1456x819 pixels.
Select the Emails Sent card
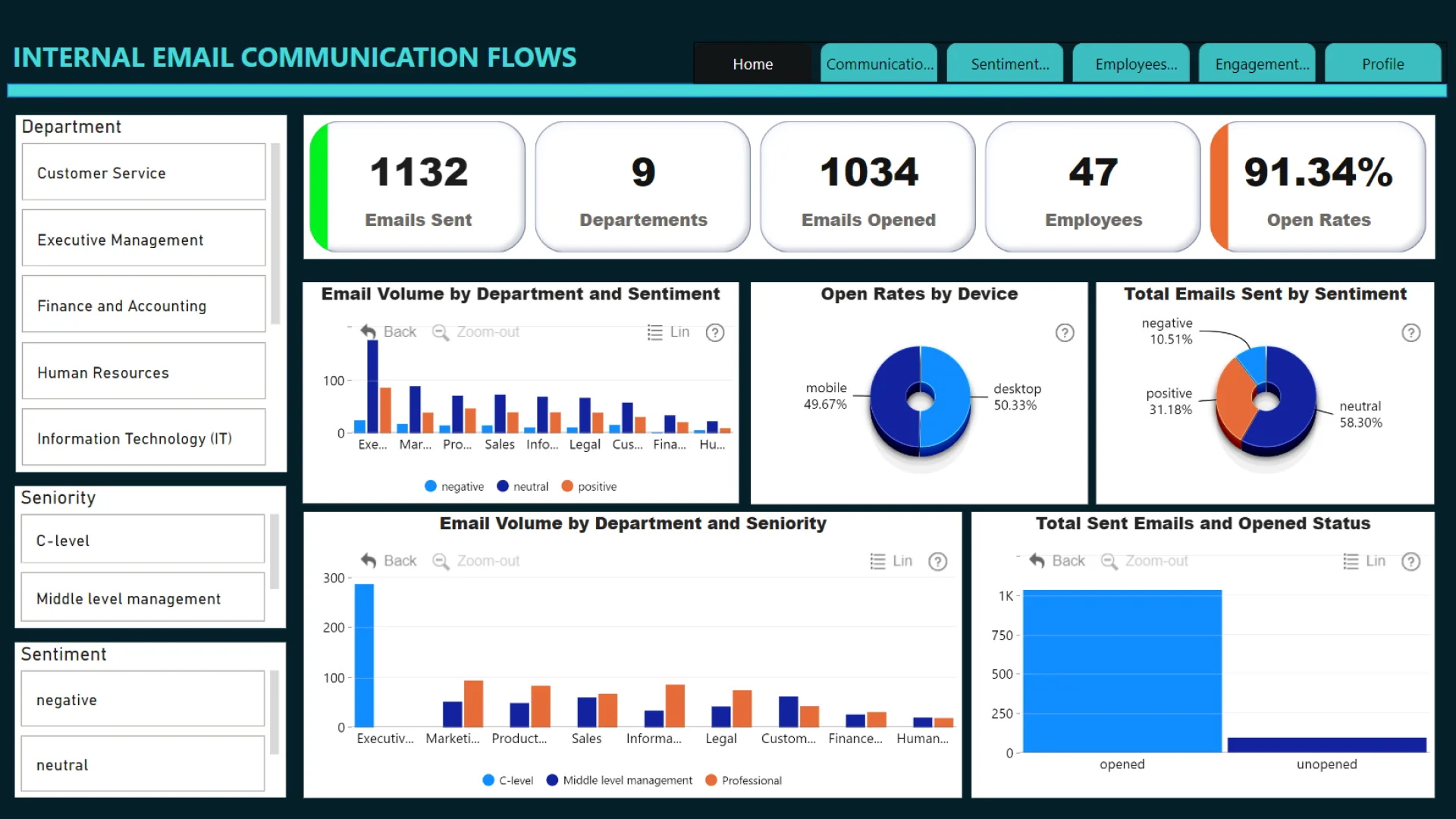click(x=418, y=187)
